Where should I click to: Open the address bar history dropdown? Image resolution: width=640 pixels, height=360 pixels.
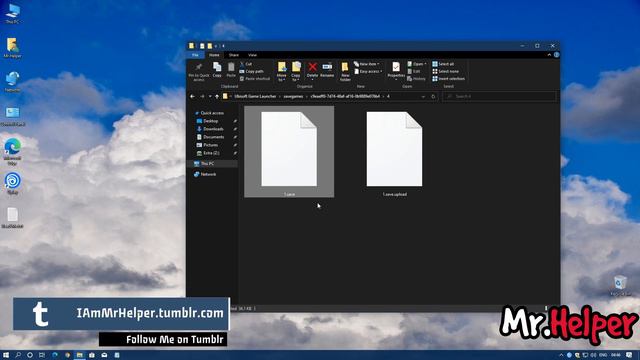click(x=423, y=96)
